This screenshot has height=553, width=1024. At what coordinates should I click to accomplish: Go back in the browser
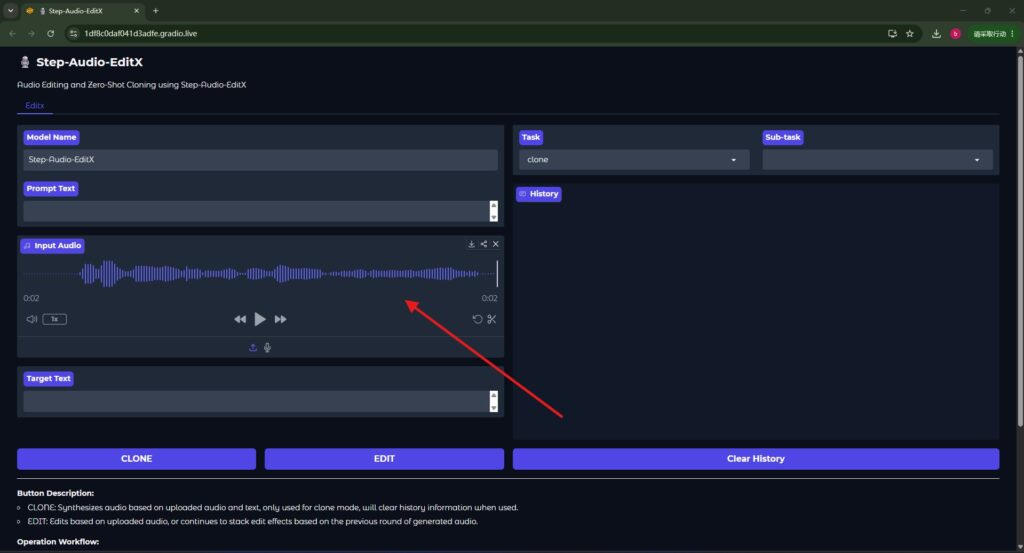point(12,33)
